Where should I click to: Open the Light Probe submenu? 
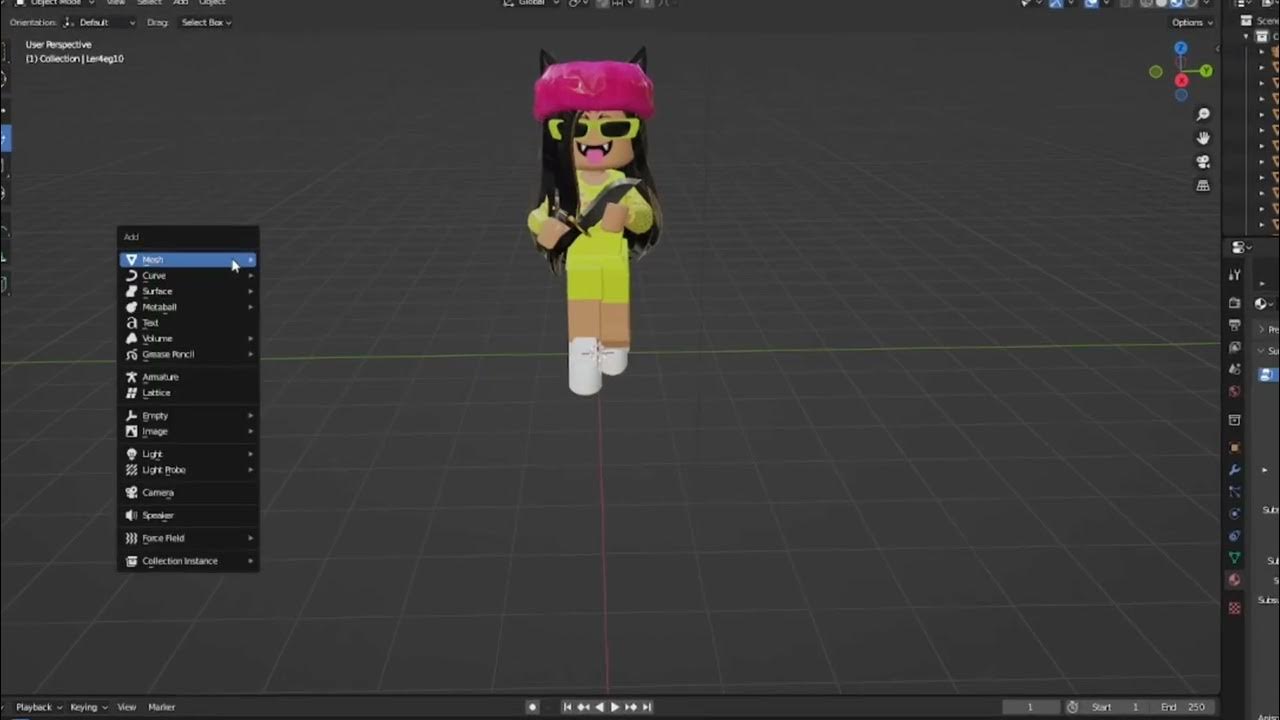coord(188,470)
